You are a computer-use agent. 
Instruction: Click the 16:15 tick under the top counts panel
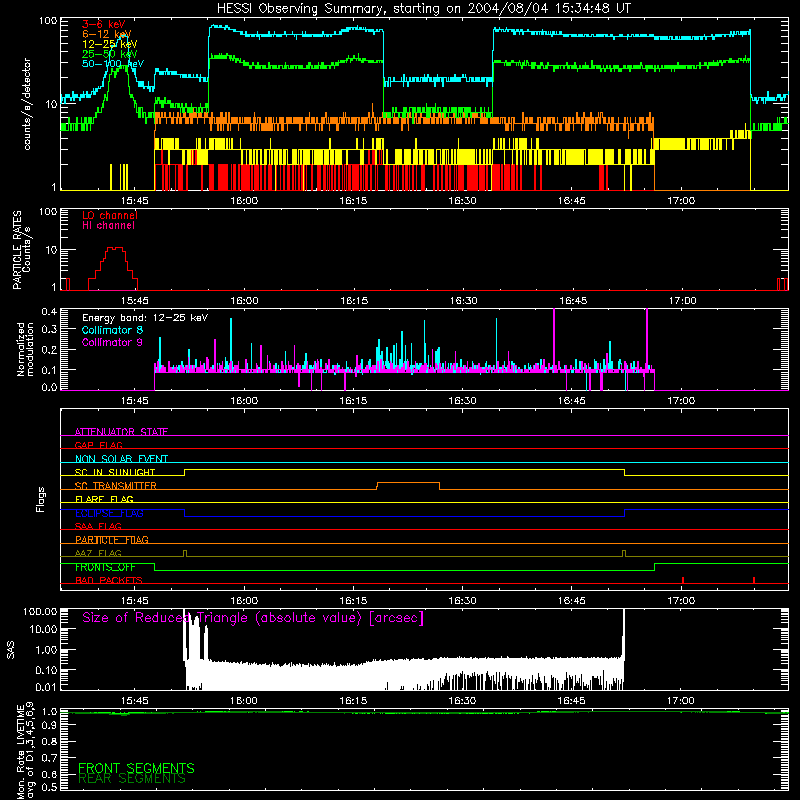(353, 201)
